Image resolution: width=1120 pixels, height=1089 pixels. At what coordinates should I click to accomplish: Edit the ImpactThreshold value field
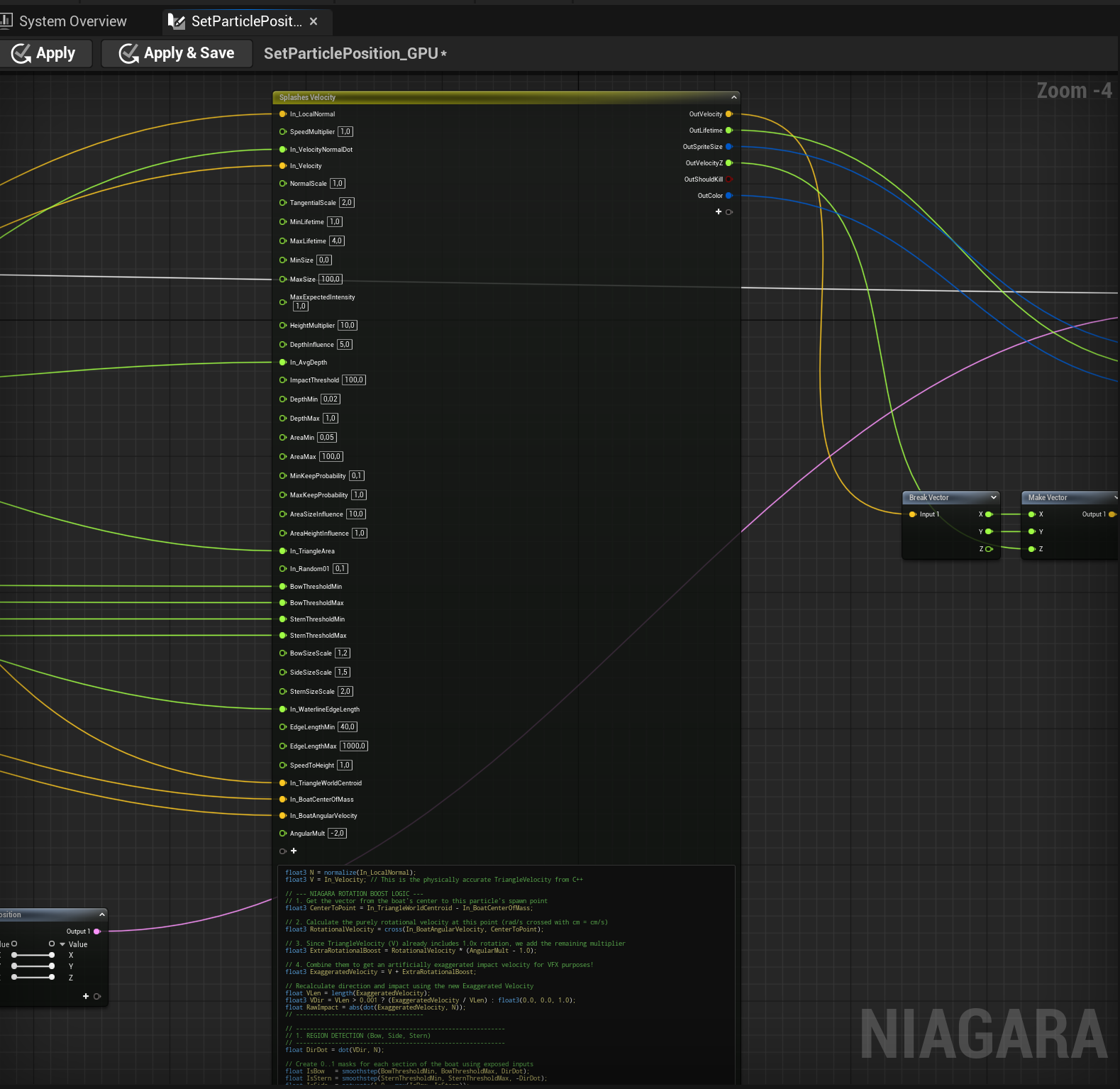point(354,380)
